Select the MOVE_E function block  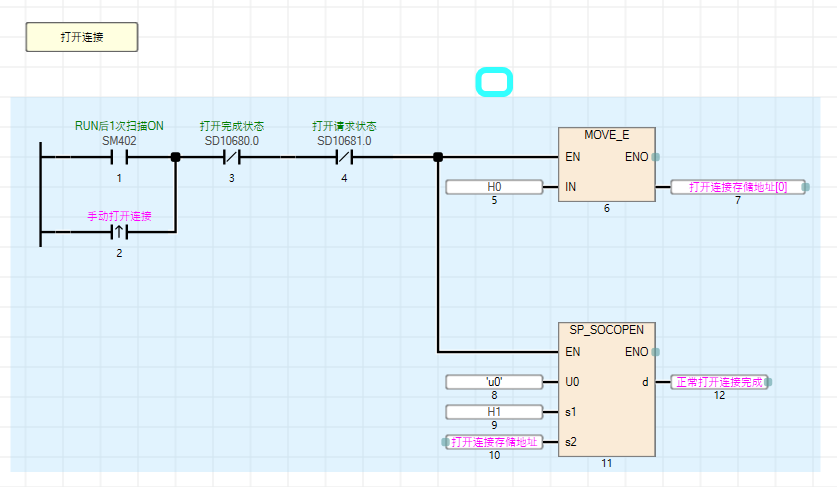tap(606, 165)
